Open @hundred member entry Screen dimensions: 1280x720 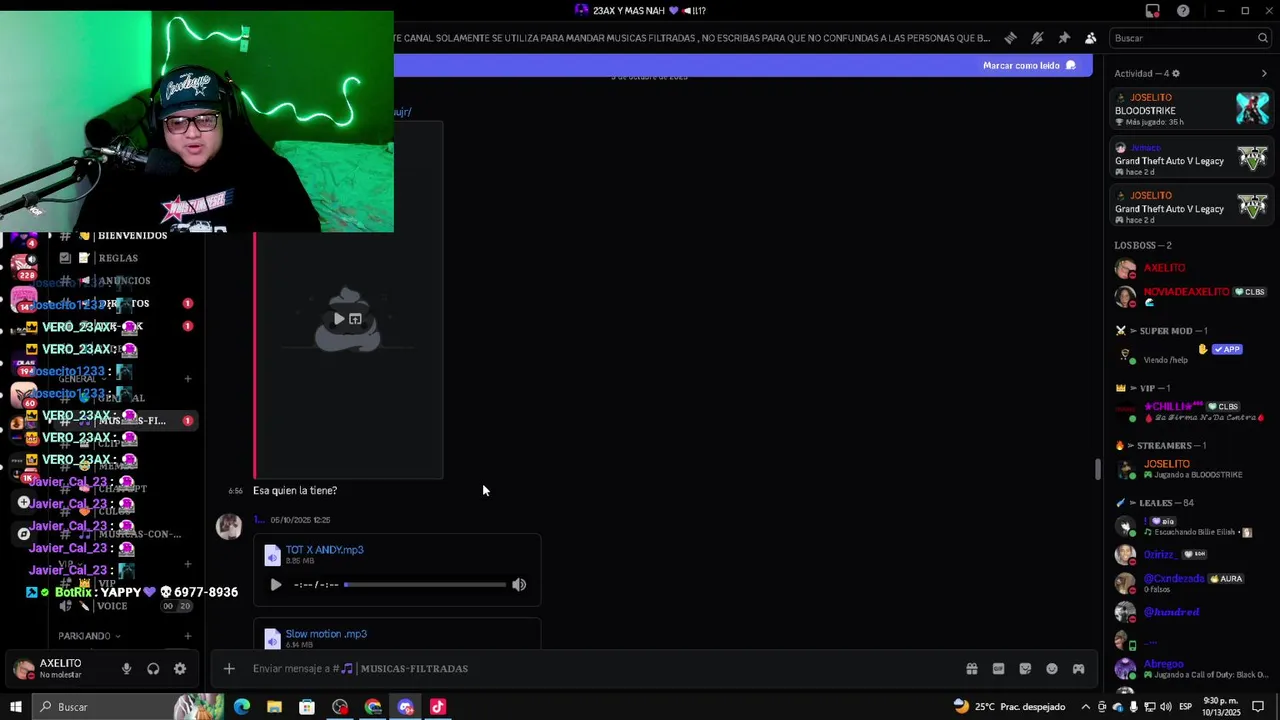click(x=1190, y=612)
